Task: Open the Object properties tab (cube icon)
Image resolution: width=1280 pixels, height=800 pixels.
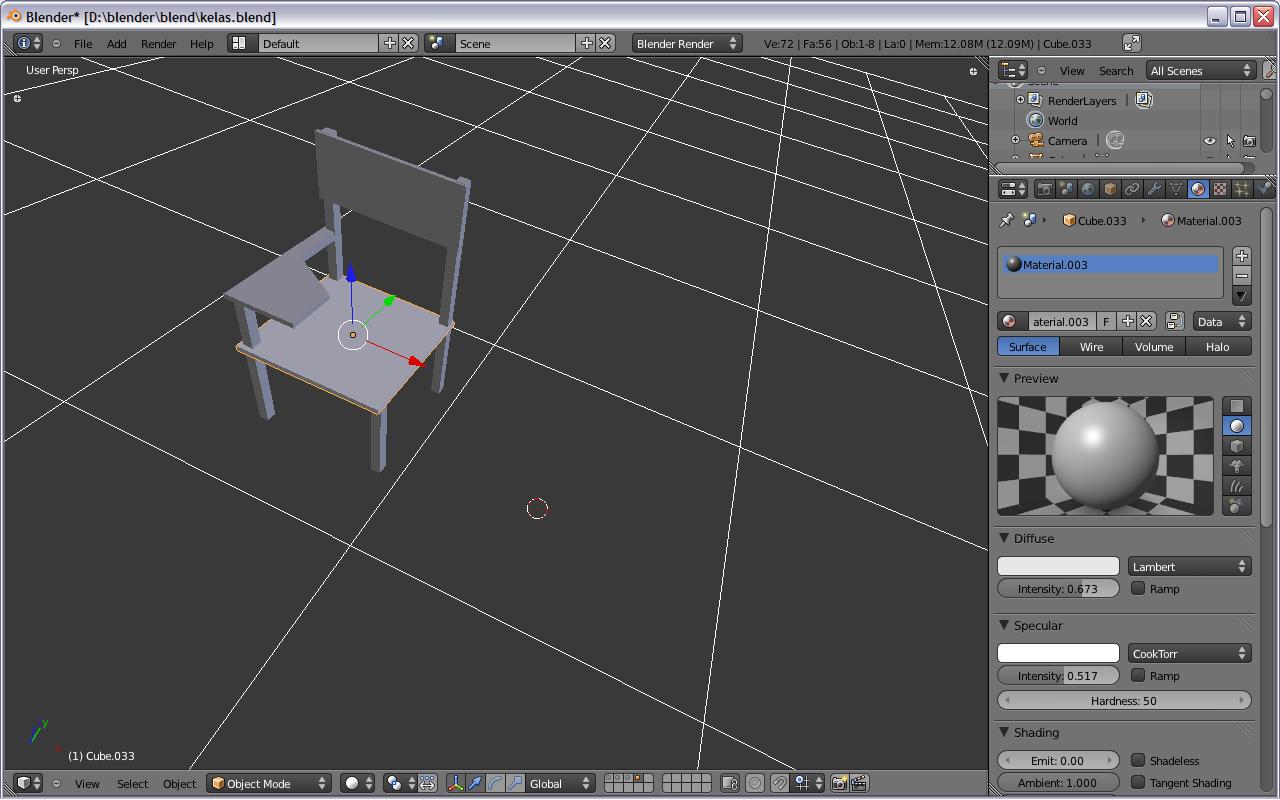Action: coord(1110,189)
